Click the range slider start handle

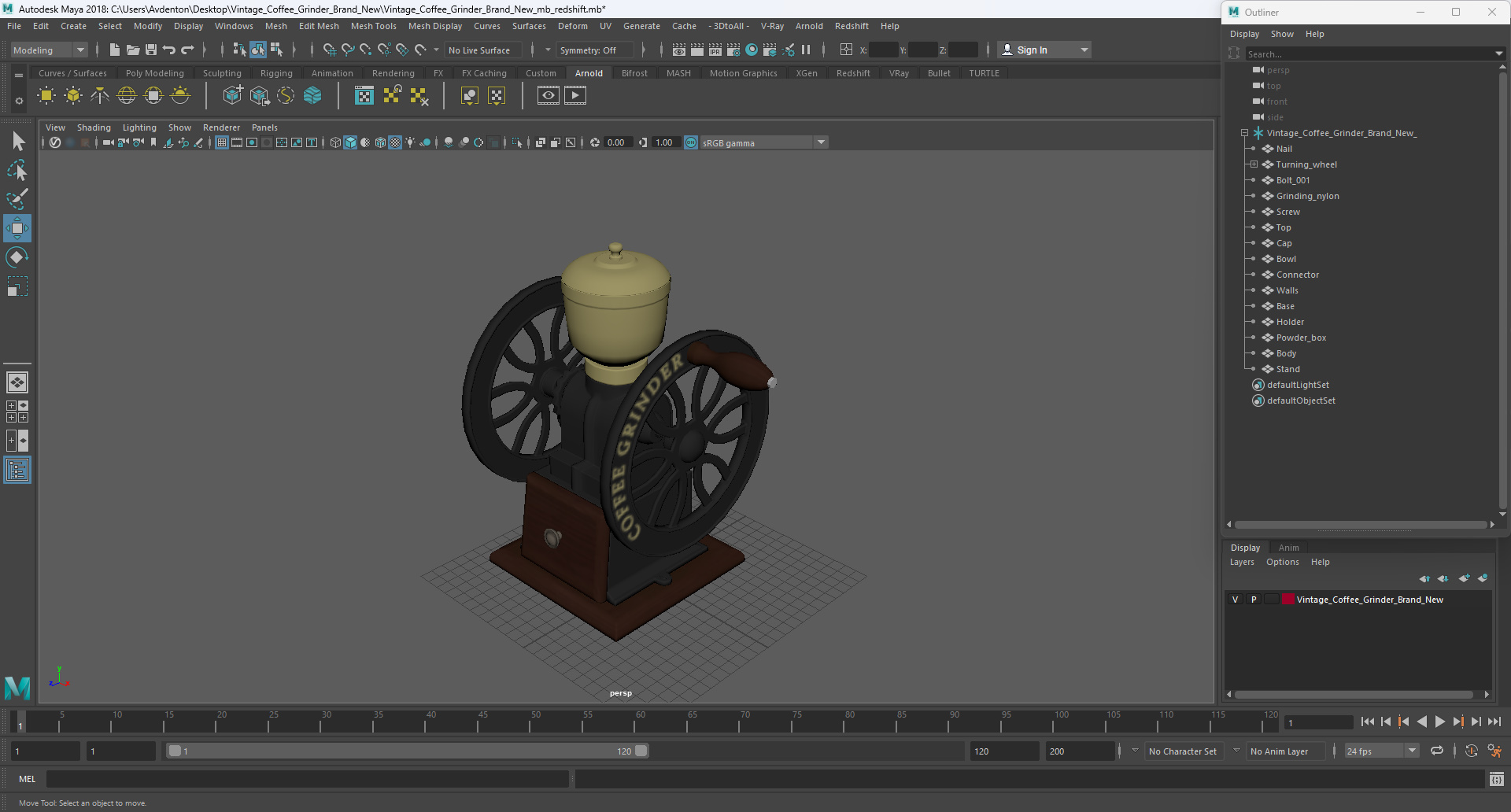pos(175,751)
